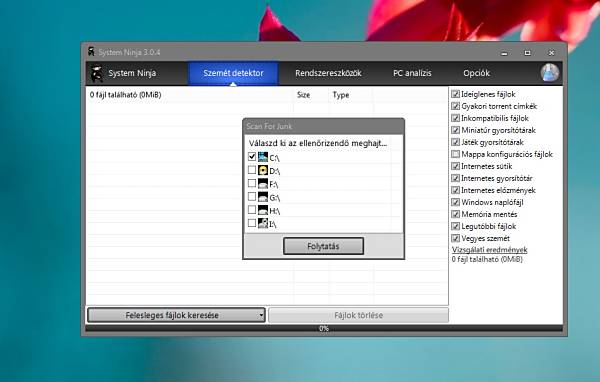Uncheck the C:\ drive checkbox
The image size is (600, 382).
(x=252, y=157)
